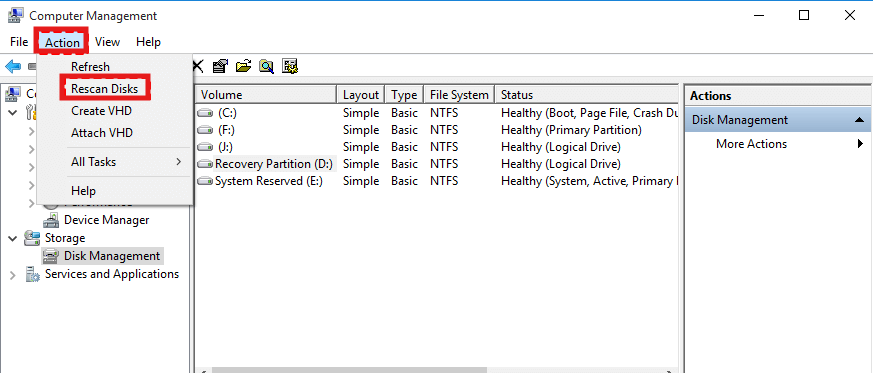Expand the Services and Applications node
The image size is (873, 373).
[13, 274]
